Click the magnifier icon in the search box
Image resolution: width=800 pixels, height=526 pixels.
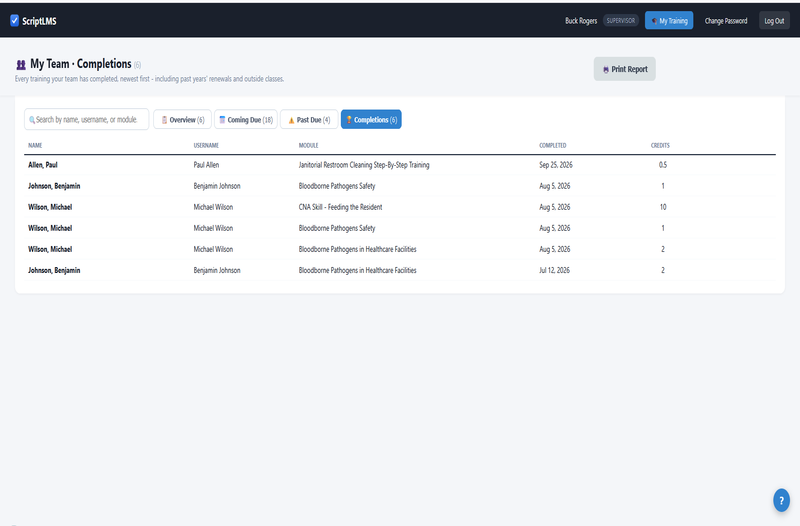click(32, 120)
